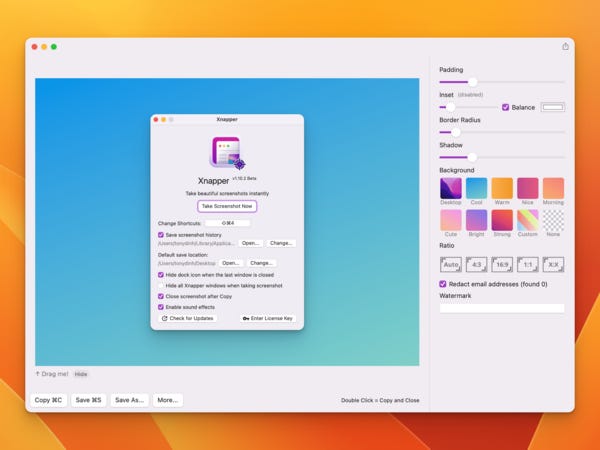Click the Shadow slider handle
This screenshot has width=600, height=450.
472,157
